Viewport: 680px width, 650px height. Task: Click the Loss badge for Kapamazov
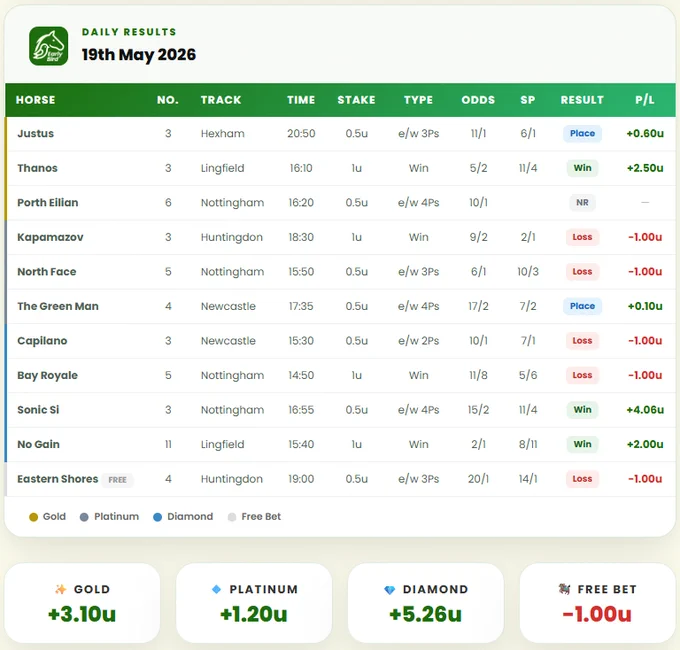pyautogui.click(x=582, y=237)
